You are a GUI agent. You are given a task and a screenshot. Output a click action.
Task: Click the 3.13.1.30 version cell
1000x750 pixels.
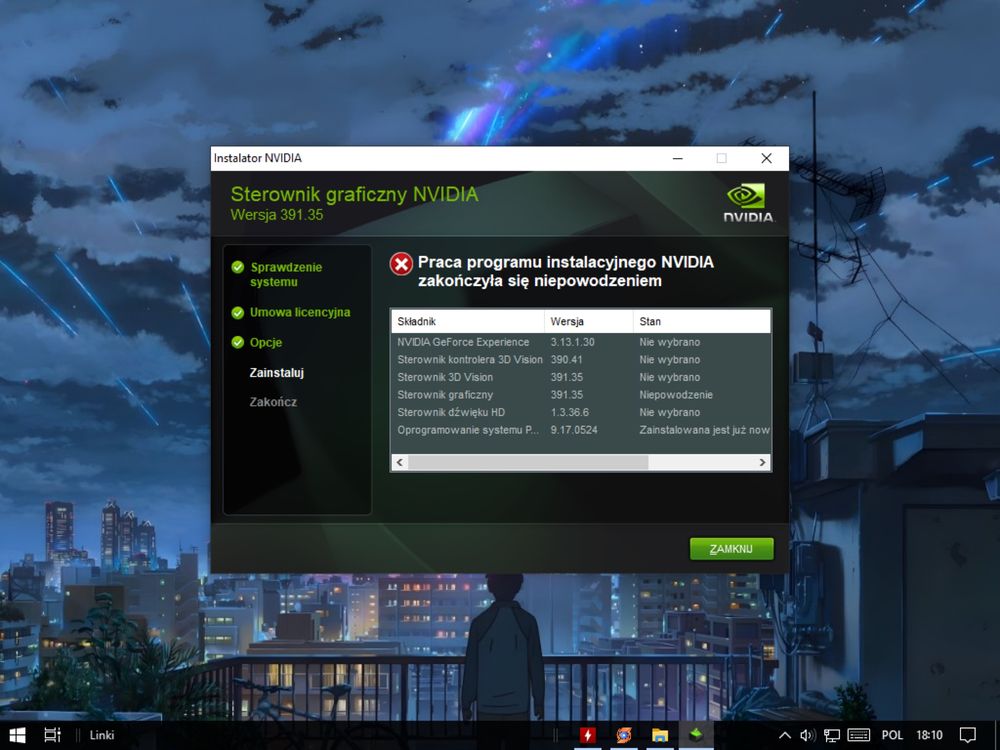click(x=573, y=342)
